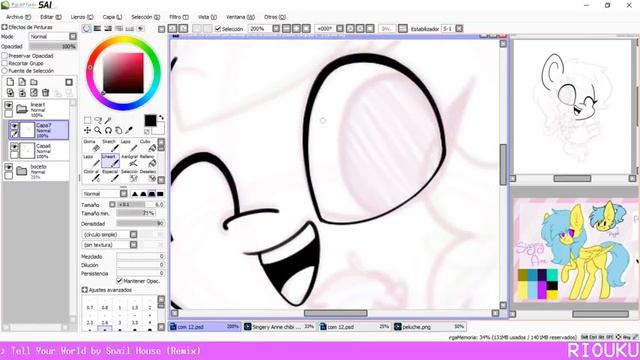Open the Editar menu

click(x=51, y=17)
